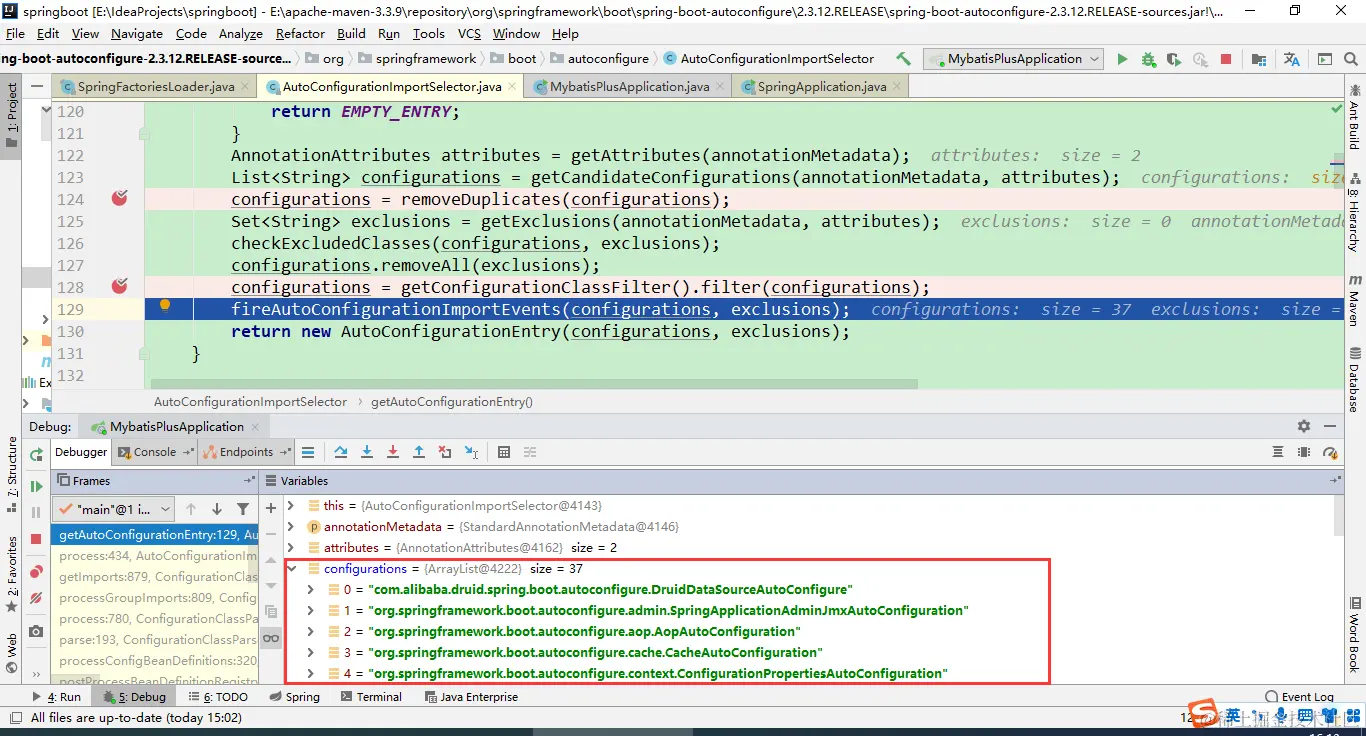
Task: Open the run configuration MybatisPlusApplication dropdown
Action: 1014,59
